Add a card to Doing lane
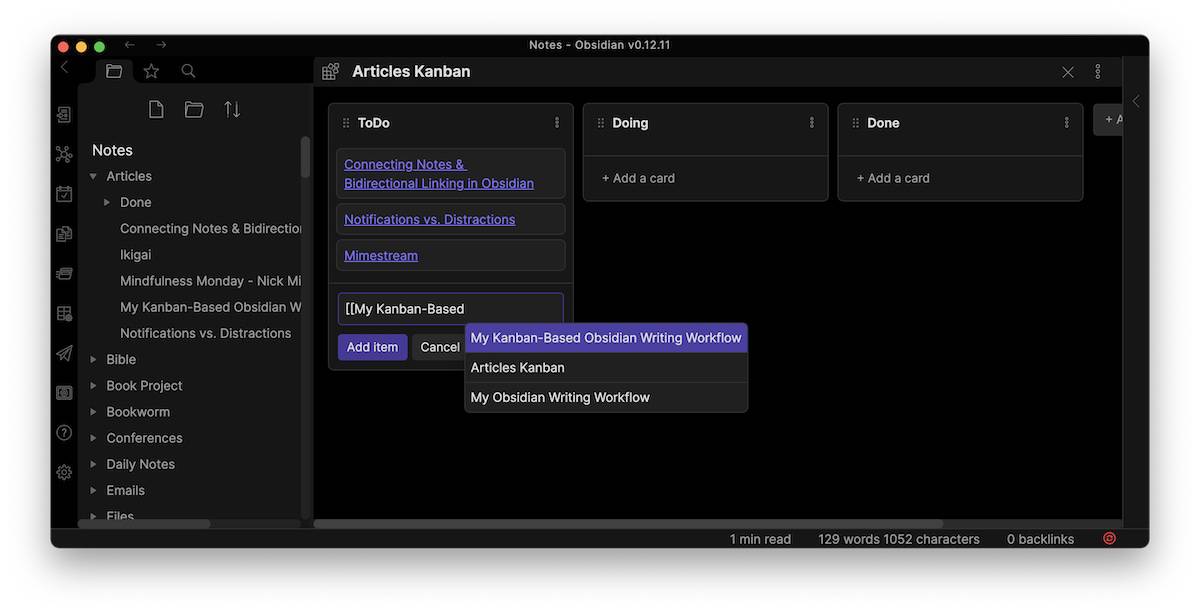 638,178
